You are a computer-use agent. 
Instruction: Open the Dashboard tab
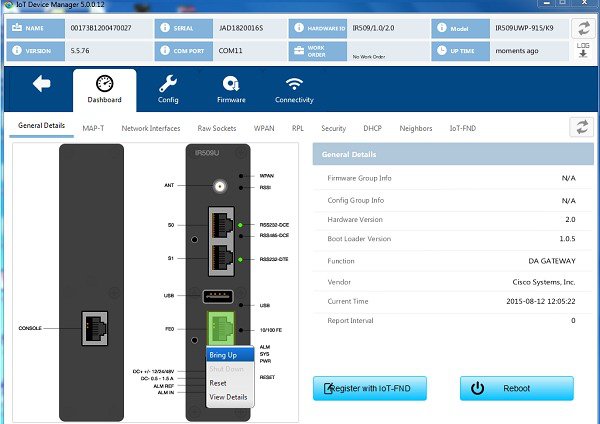(104, 90)
